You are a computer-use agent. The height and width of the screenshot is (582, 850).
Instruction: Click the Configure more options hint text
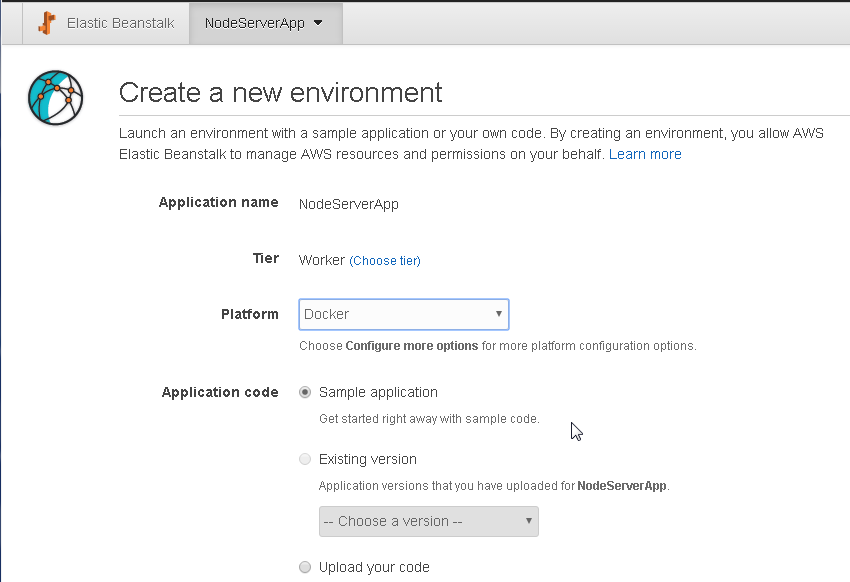(498, 346)
